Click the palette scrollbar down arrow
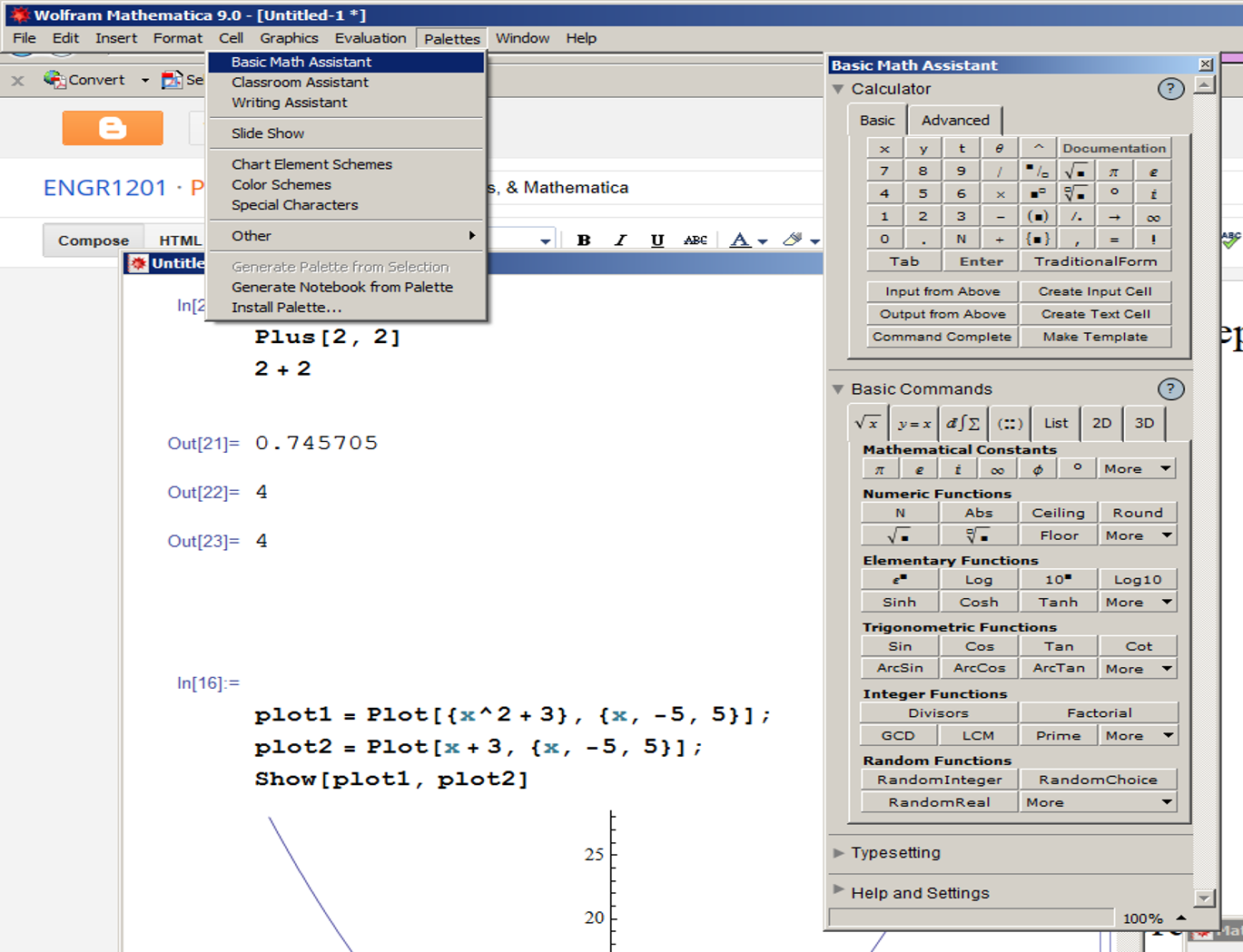The image size is (1243, 952). pos(1205,898)
